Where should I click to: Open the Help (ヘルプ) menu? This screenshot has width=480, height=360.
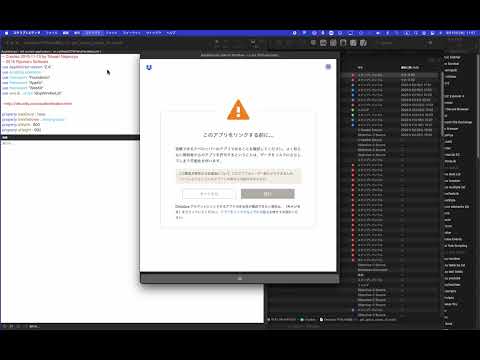(171, 33)
